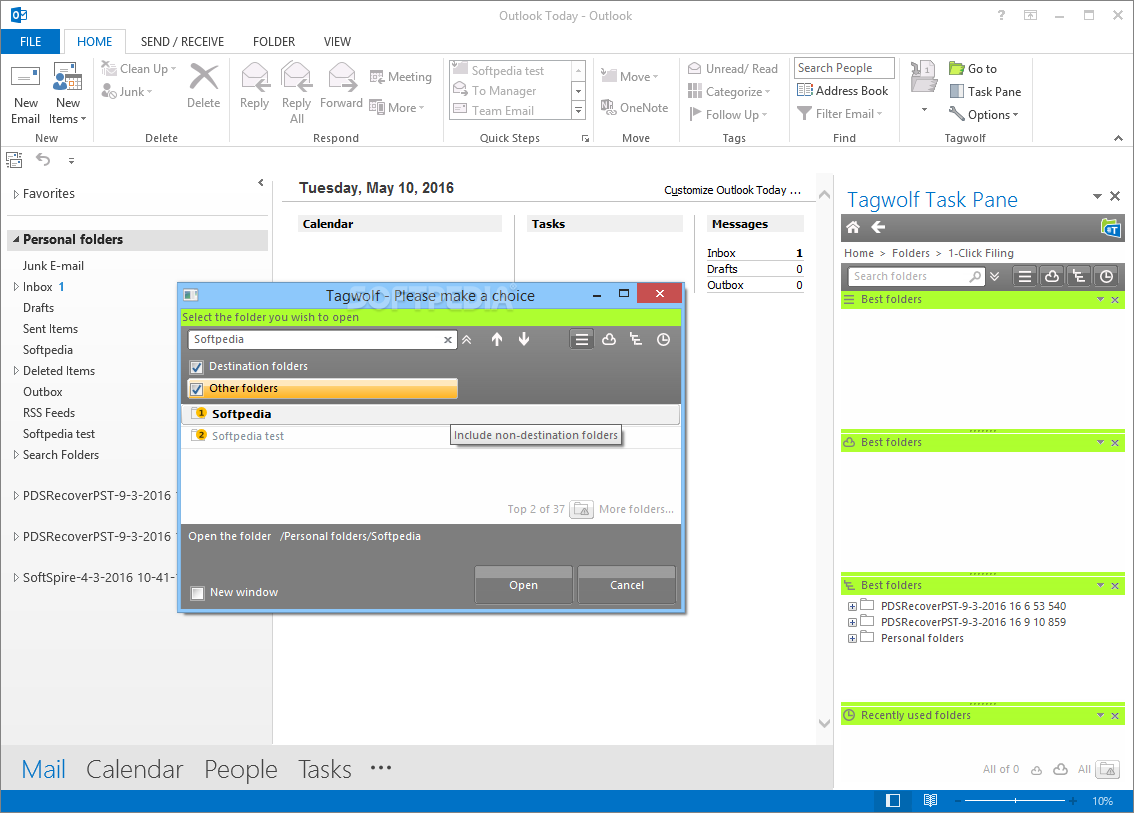The width and height of the screenshot is (1134, 813).
Task: Open the Clean Up dropdown
Action: 139,69
